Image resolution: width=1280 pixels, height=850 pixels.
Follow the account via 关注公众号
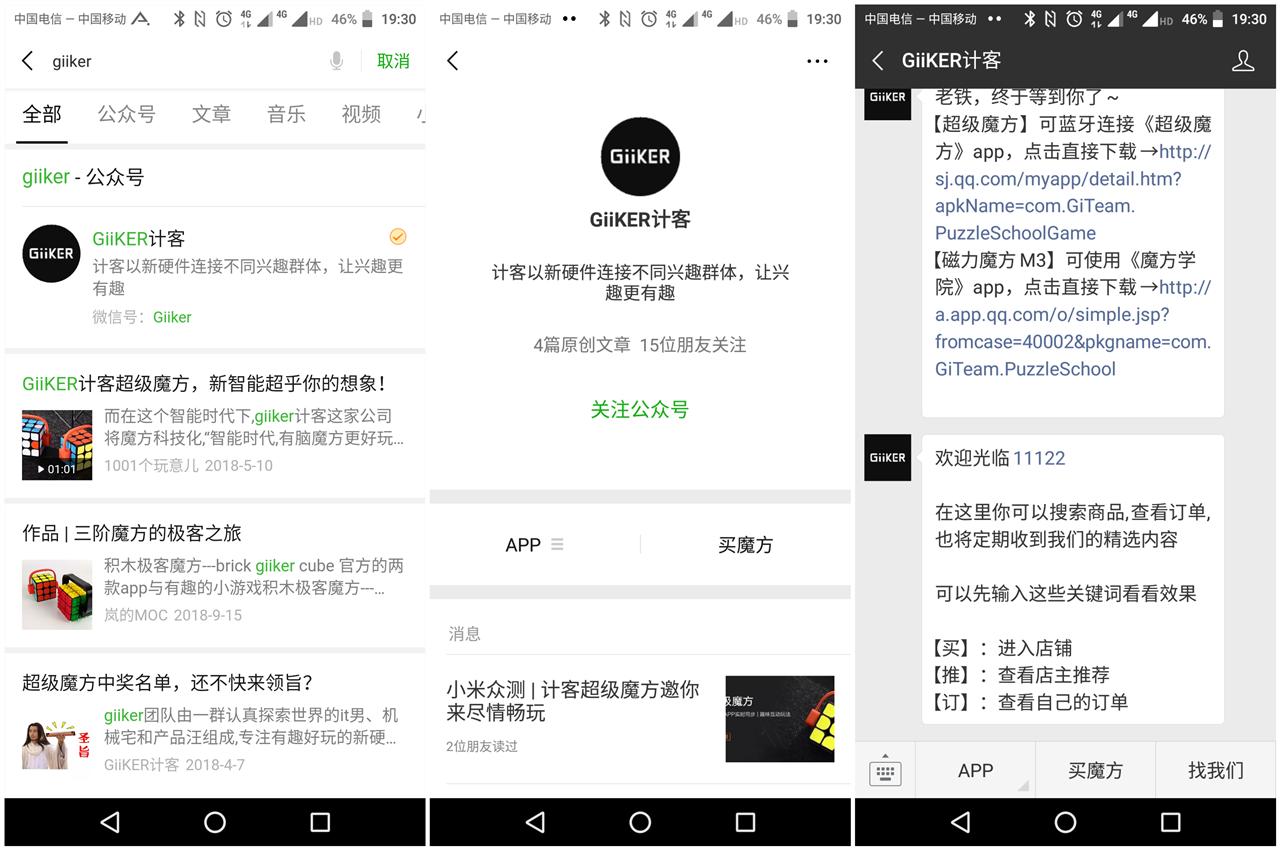[x=640, y=409]
